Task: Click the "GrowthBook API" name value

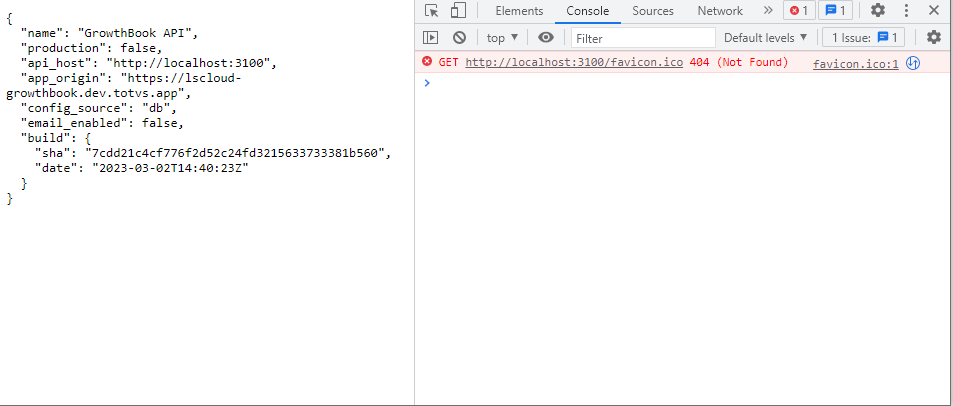Action: coord(134,33)
